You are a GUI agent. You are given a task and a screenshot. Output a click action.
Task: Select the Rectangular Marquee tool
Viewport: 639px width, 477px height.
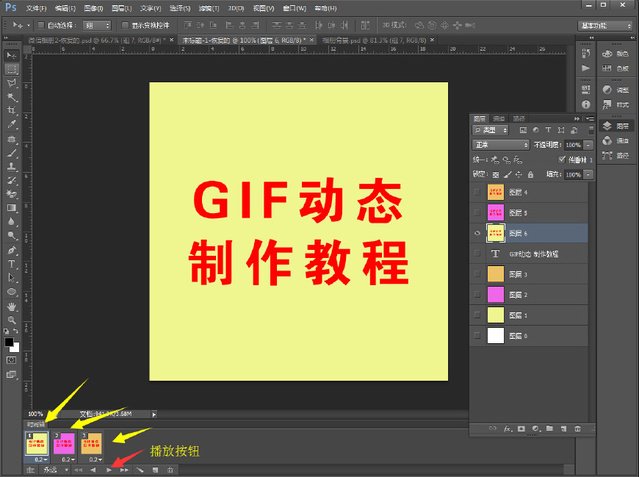(x=11, y=69)
